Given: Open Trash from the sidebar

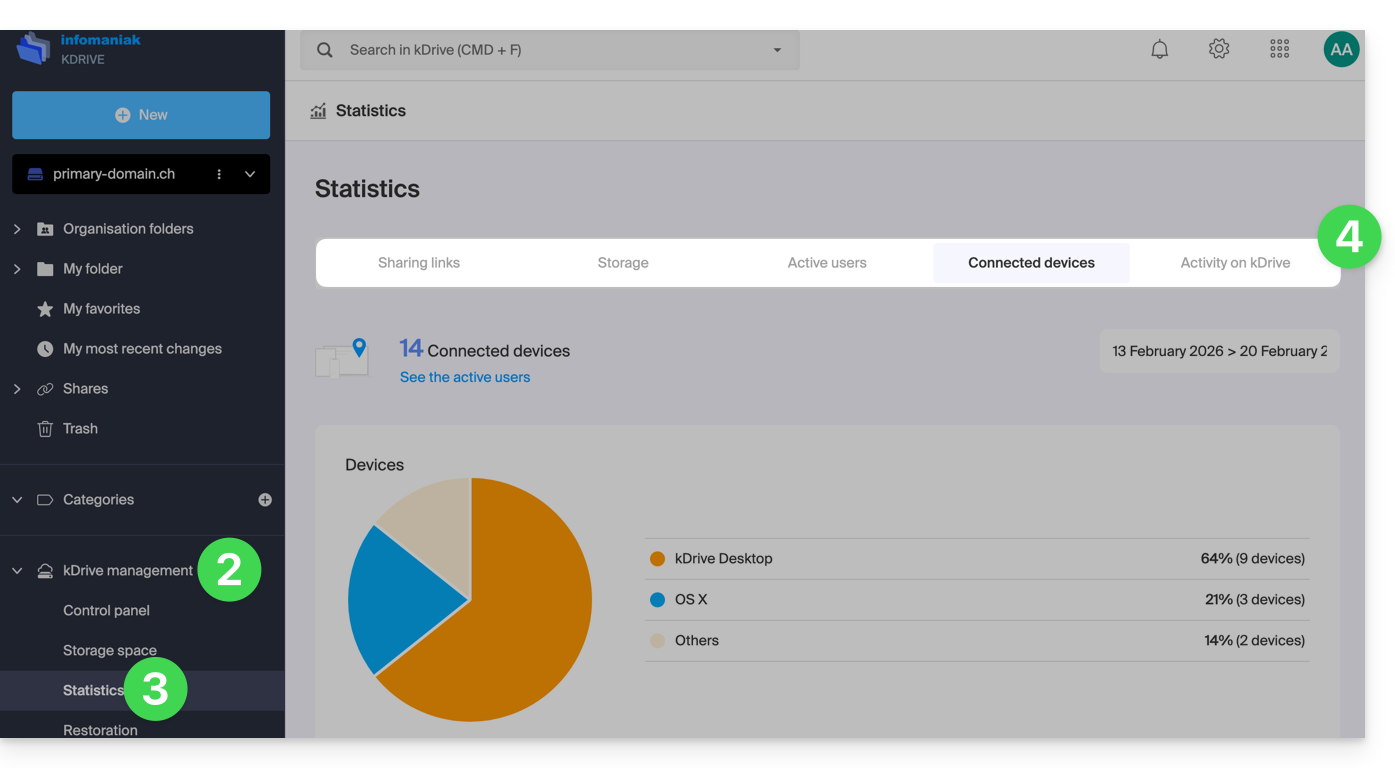Looking at the screenshot, I should [x=80, y=429].
